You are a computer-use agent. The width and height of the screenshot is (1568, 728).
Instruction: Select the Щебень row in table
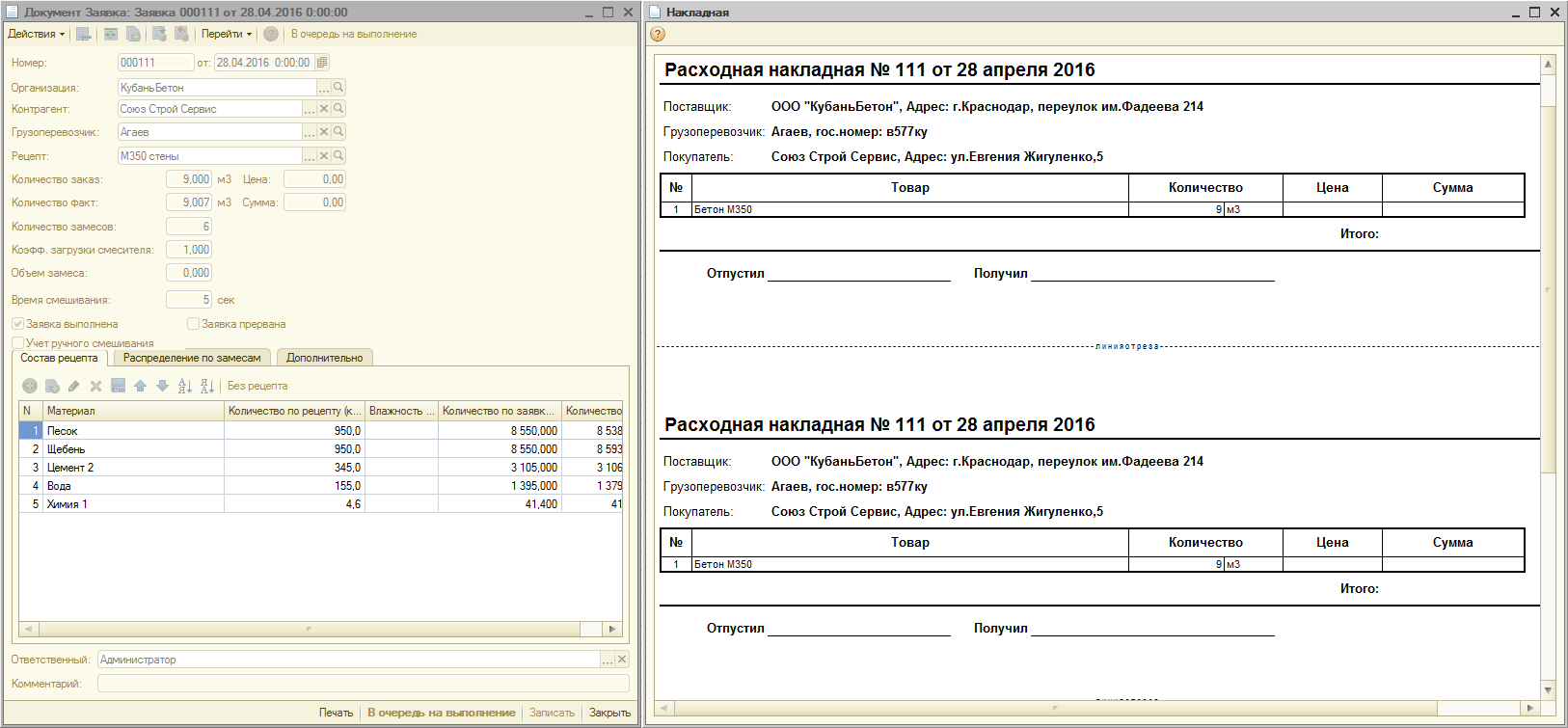pyautogui.click(x=320, y=449)
